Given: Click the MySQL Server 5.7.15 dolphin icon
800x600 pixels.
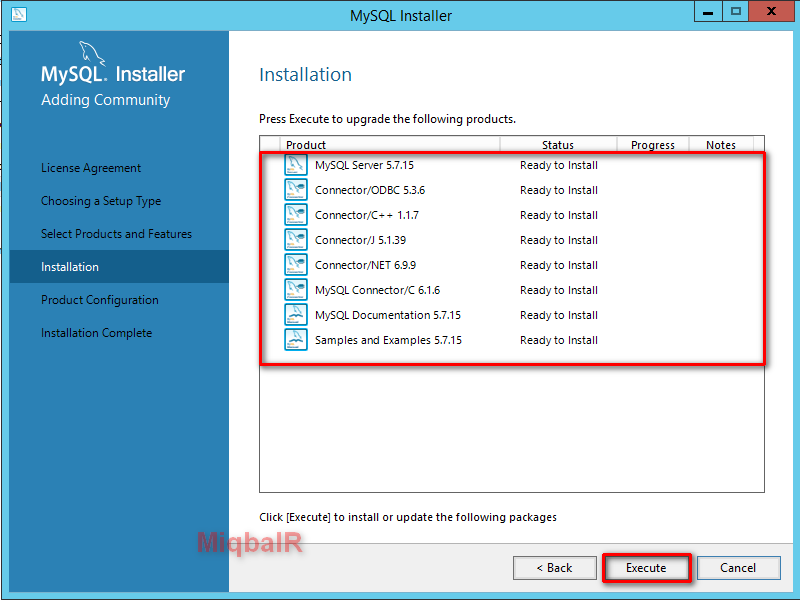Looking at the screenshot, I should coord(295,164).
